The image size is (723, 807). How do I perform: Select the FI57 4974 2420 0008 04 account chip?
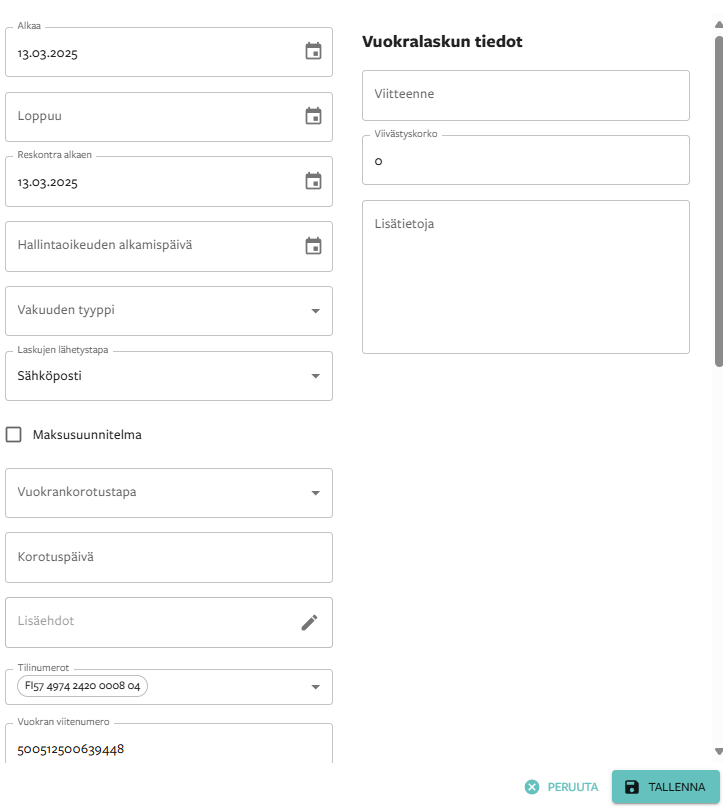82,686
